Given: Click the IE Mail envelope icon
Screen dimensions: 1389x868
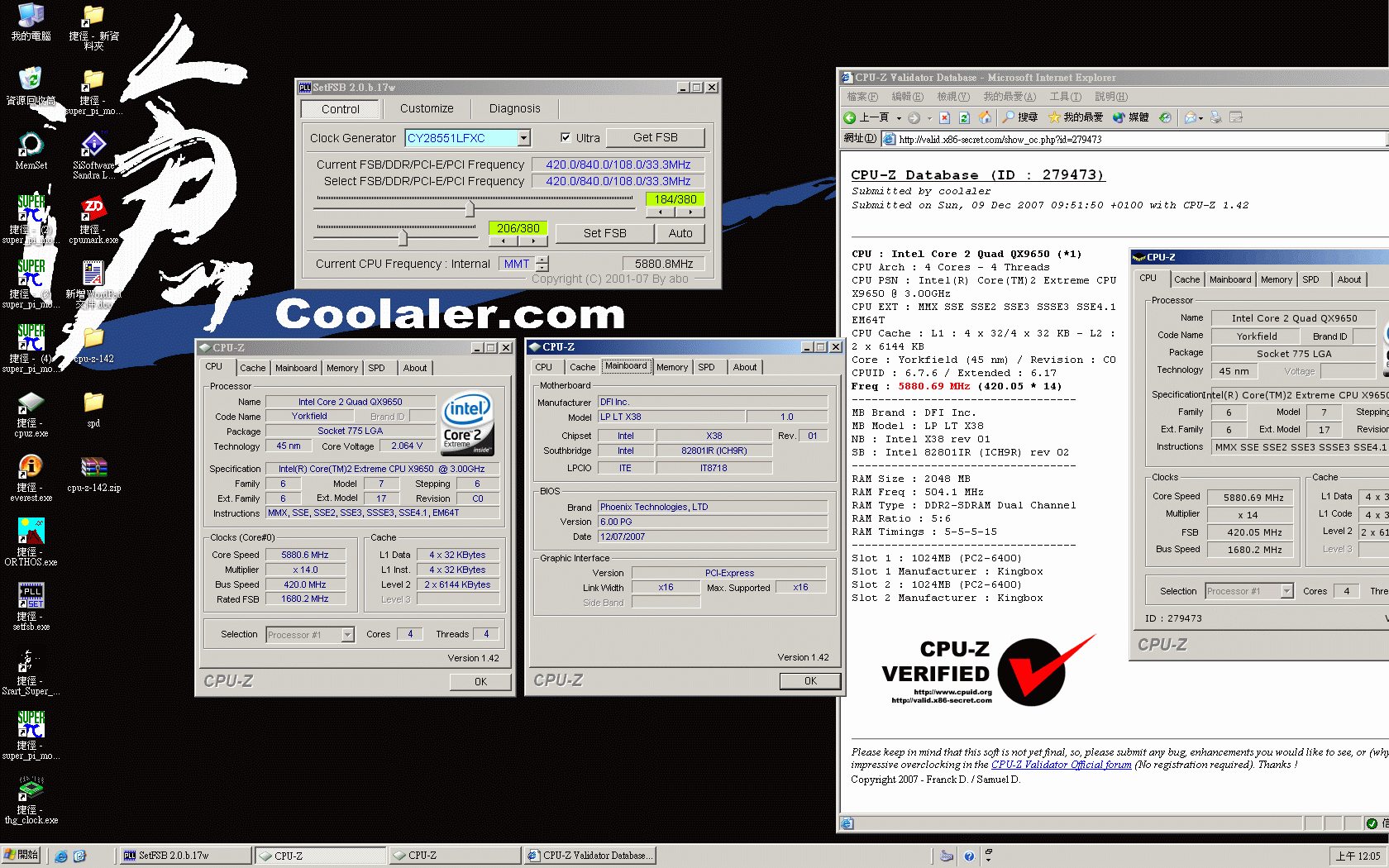Looking at the screenshot, I should (x=1191, y=117).
